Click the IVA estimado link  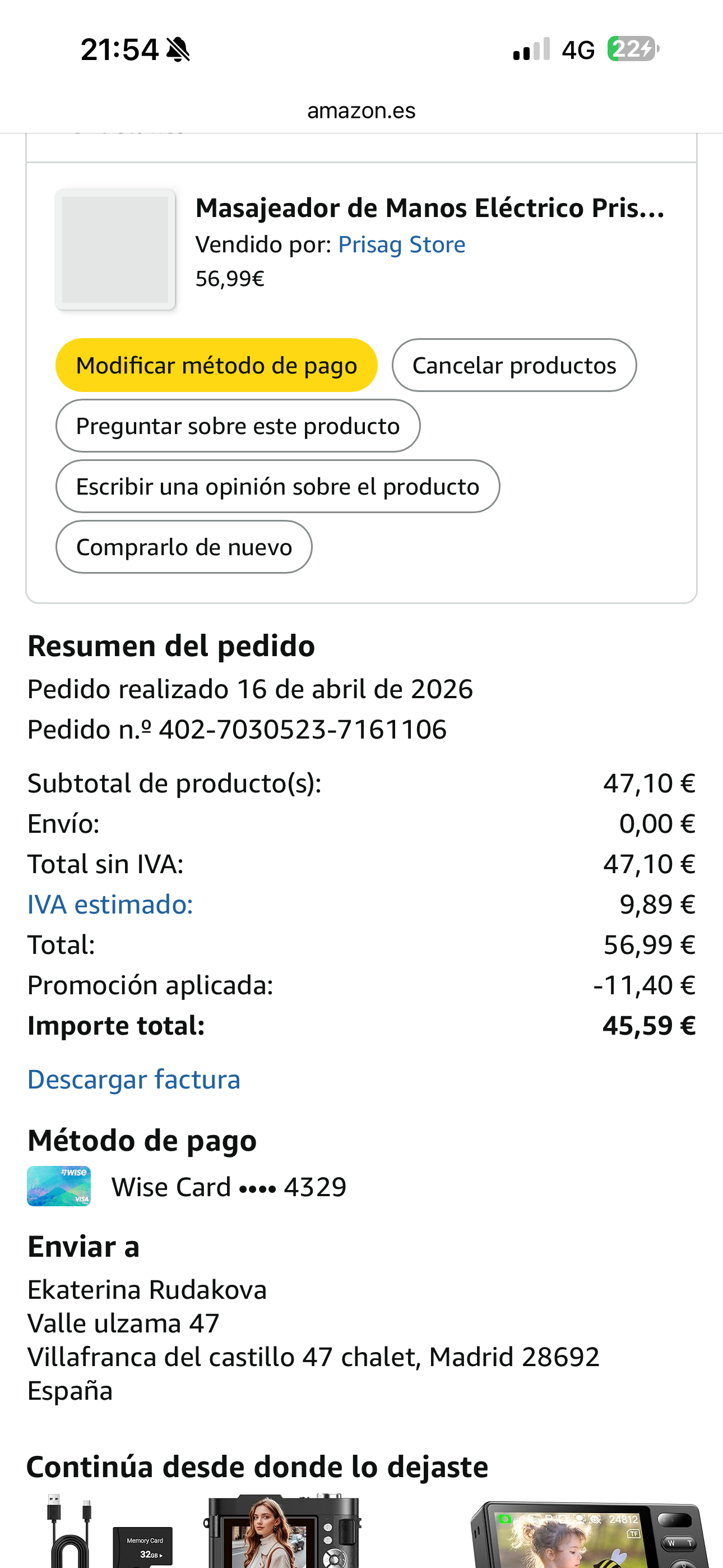(x=110, y=905)
